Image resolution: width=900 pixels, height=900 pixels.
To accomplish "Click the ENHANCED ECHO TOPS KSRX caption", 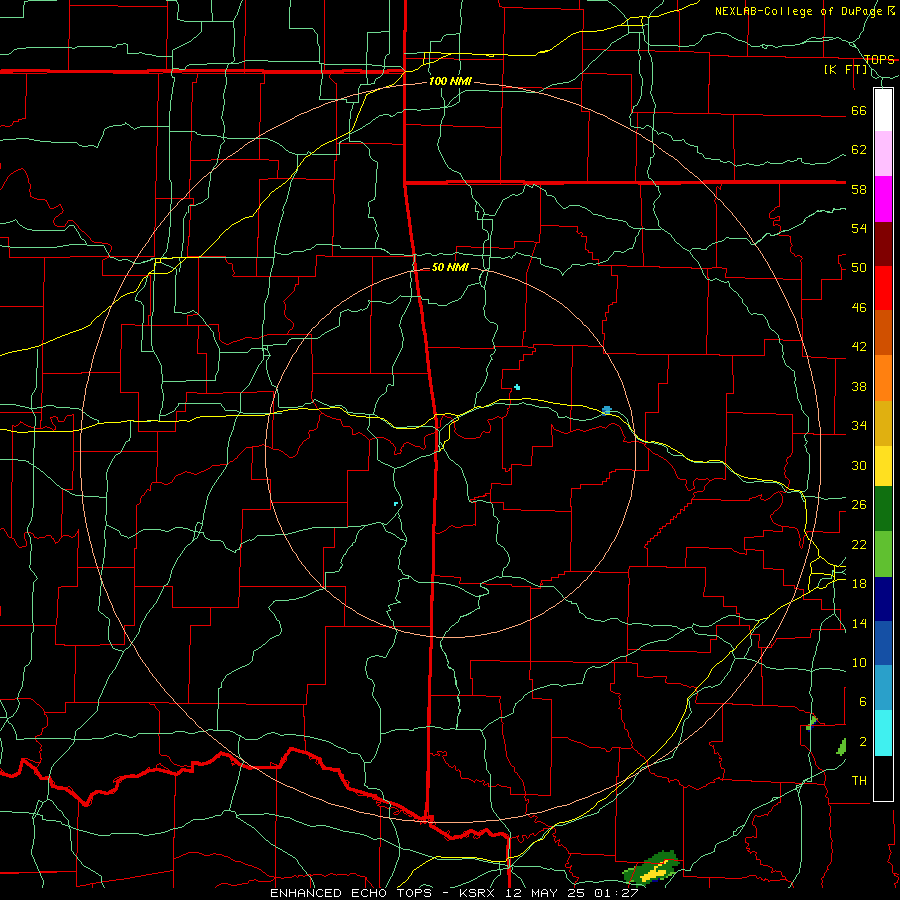I will click(x=454, y=893).
